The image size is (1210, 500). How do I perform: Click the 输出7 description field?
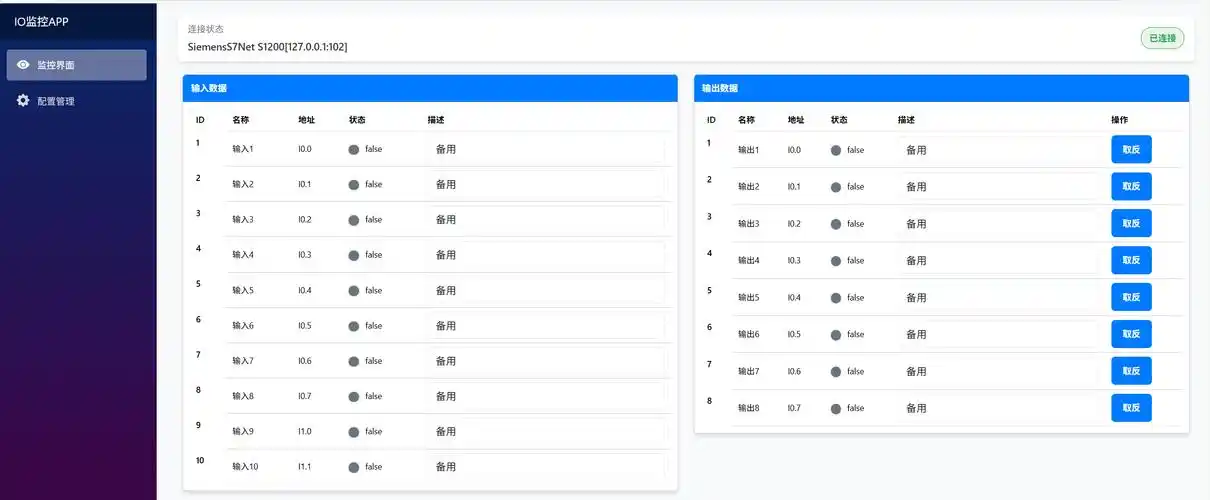(1000, 371)
